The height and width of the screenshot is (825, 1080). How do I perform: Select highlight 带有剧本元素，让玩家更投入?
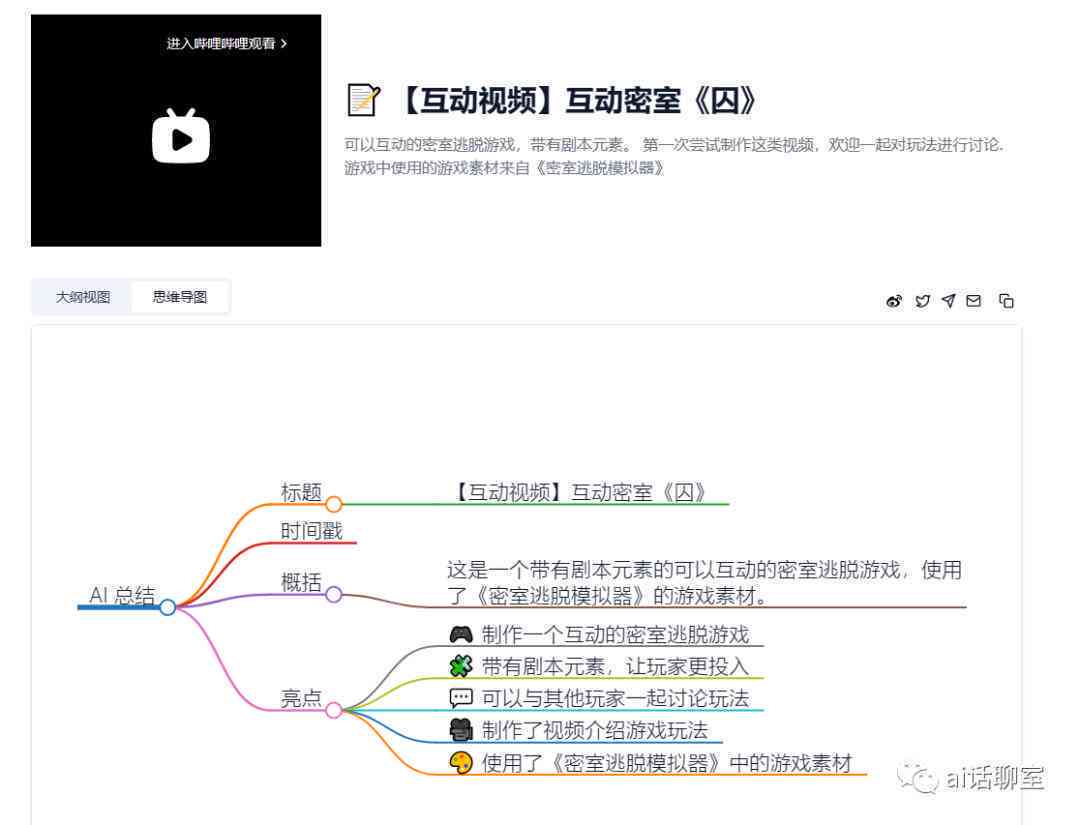coord(615,666)
